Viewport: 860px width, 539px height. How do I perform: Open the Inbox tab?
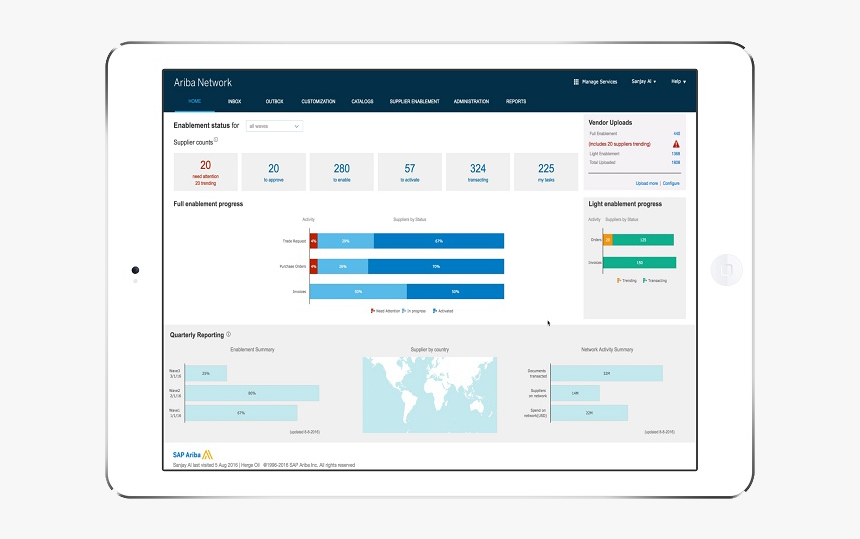(234, 101)
